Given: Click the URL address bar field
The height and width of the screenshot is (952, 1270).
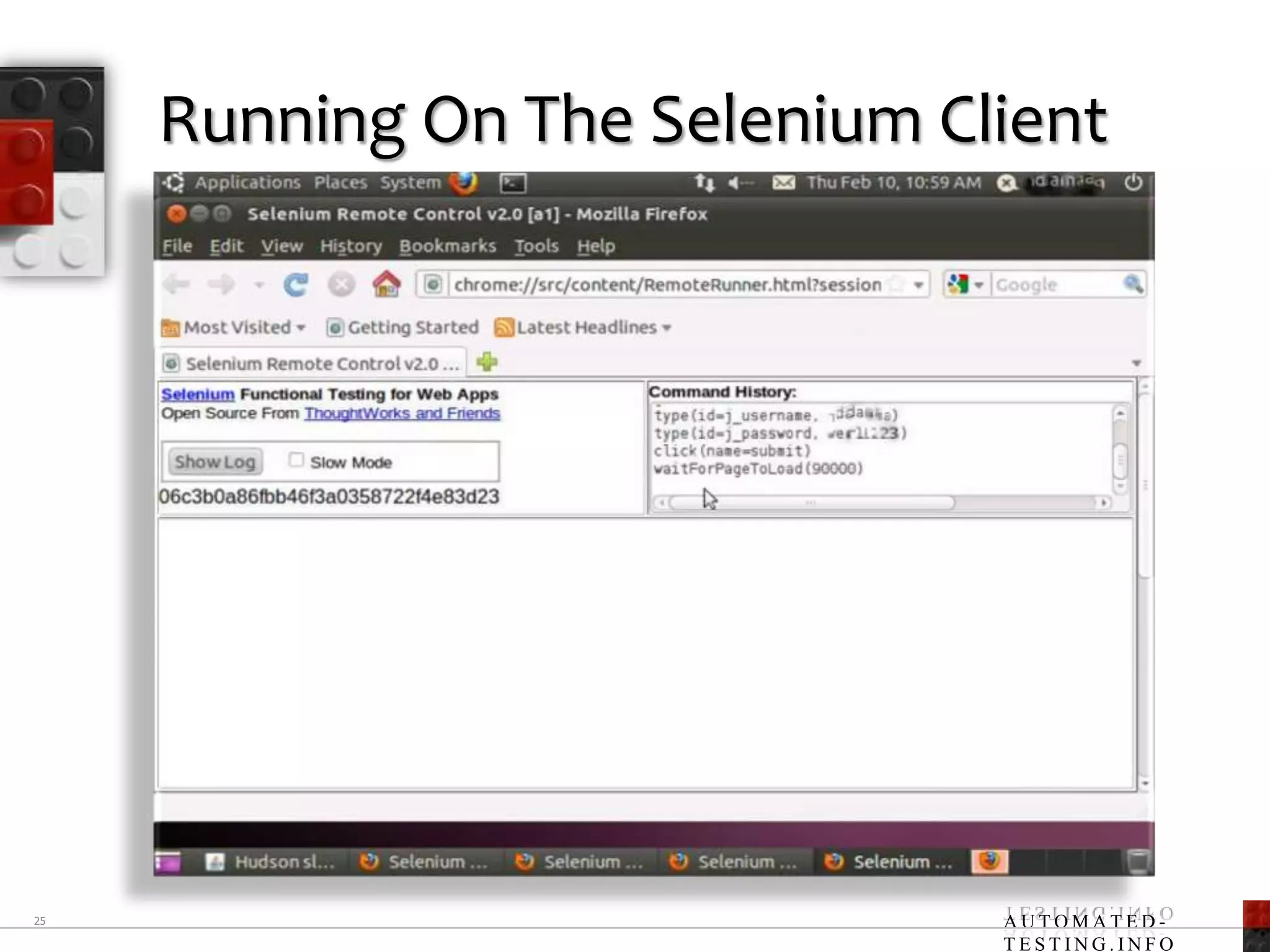Looking at the screenshot, I should 667,284.
